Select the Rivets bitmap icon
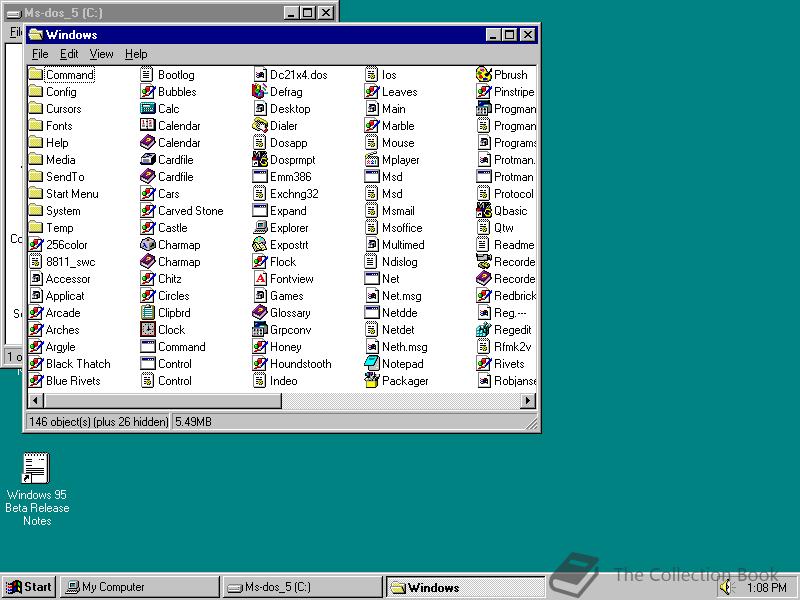 pos(483,364)
